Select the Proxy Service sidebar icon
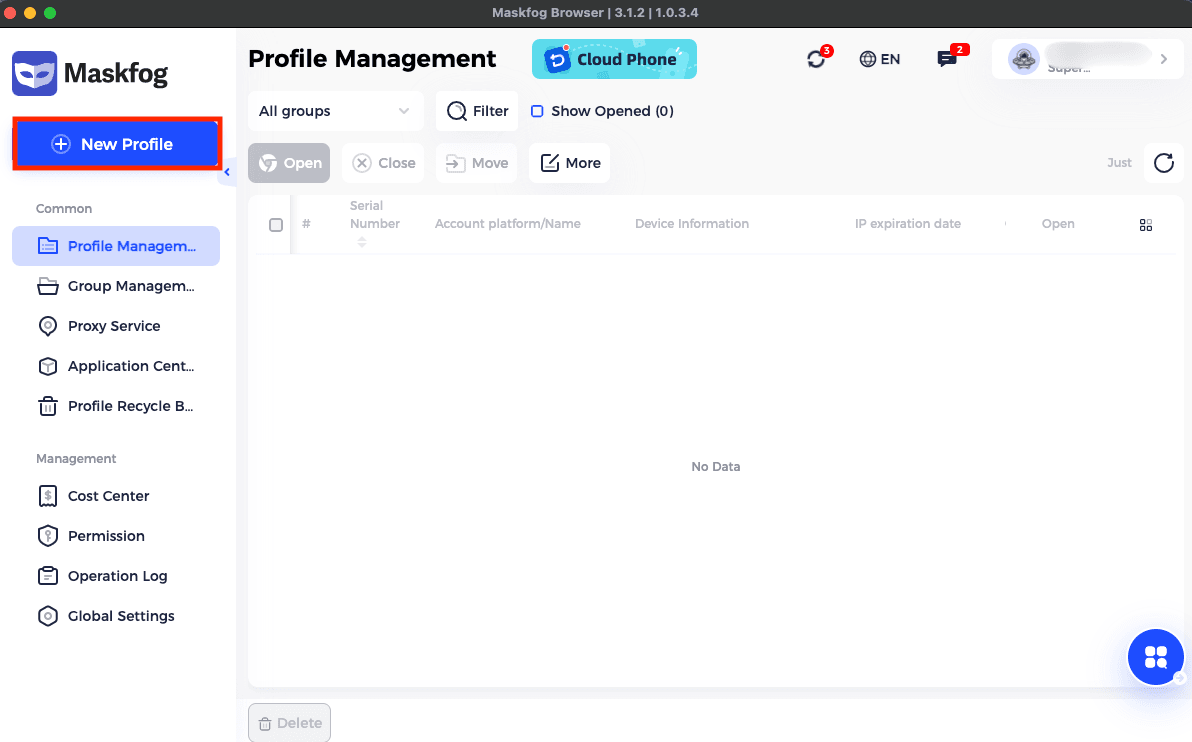1192x742 pixels. coord(48,326)
